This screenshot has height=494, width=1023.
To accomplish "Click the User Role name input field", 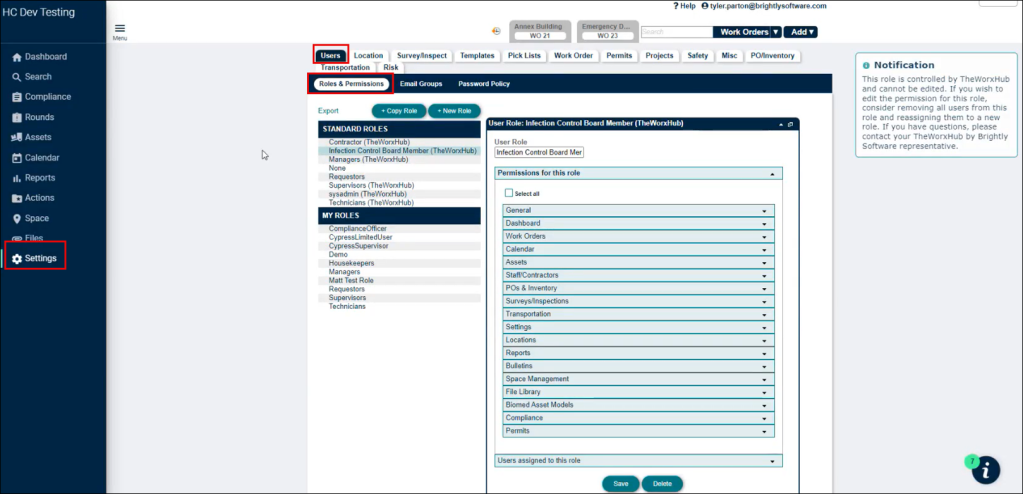I will click(540, 153).
